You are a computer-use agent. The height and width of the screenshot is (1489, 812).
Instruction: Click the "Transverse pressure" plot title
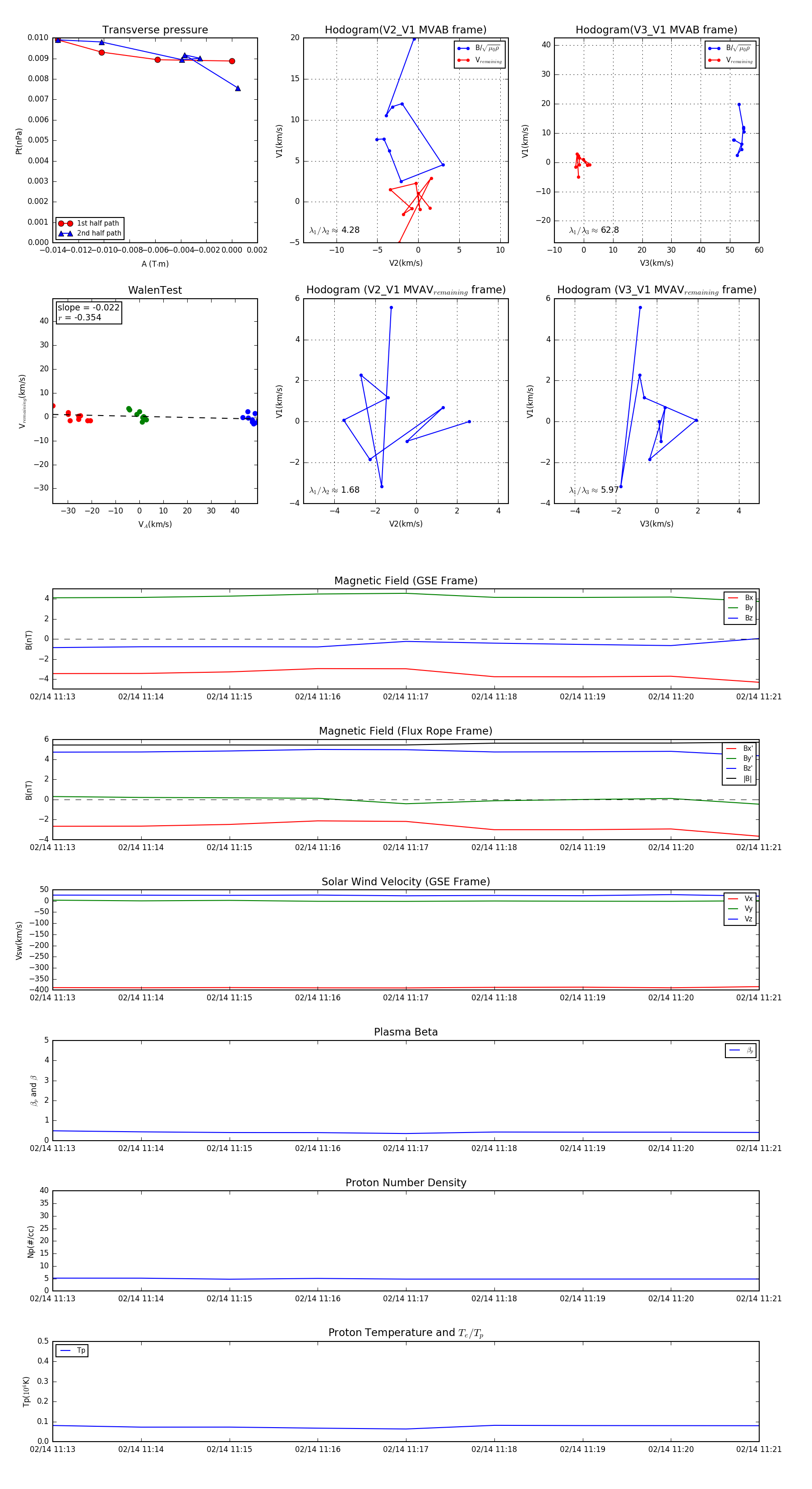pos(155,29)
